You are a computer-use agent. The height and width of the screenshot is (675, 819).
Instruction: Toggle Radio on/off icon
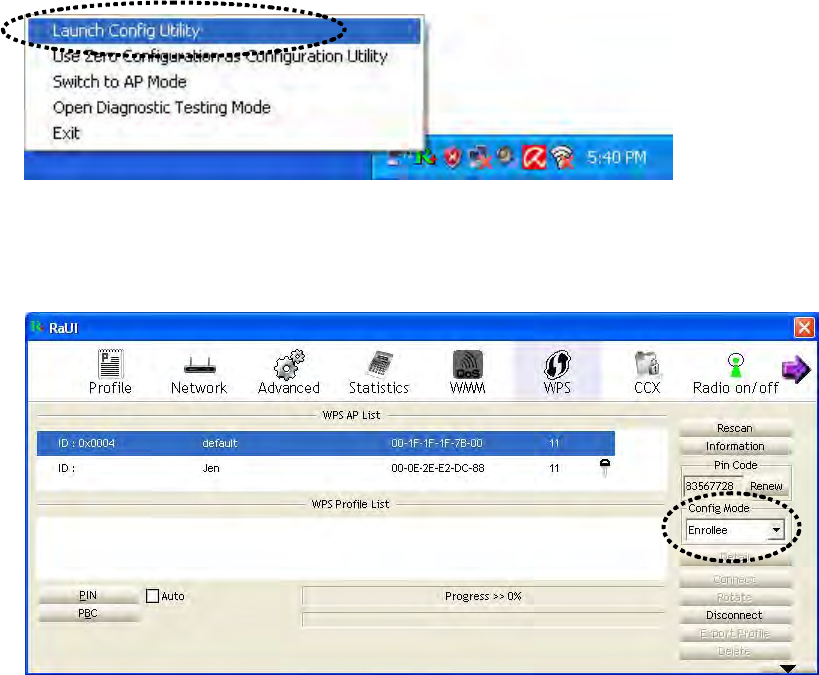pos(735,365)
